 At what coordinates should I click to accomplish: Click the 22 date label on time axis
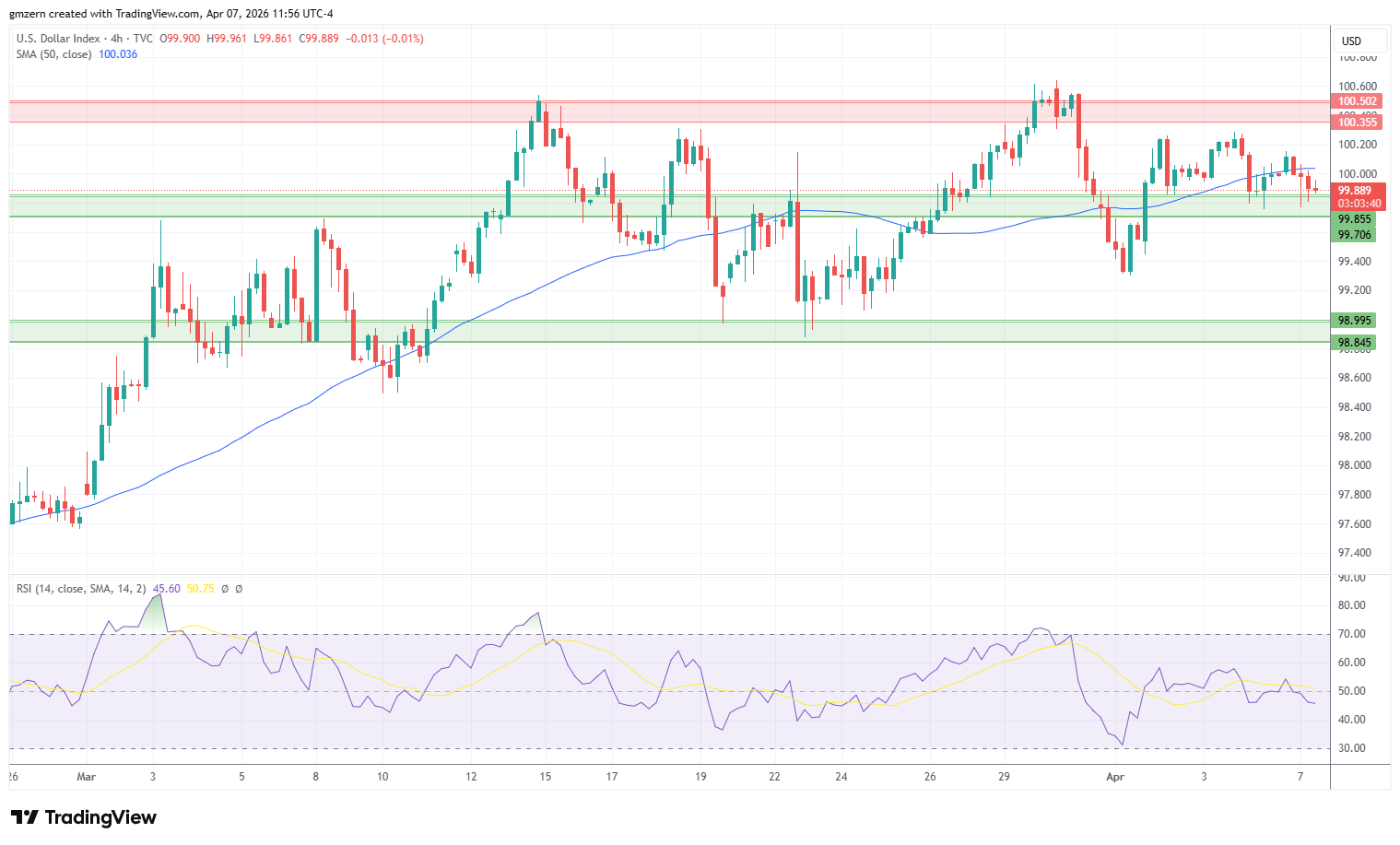(x=774, y=777)
